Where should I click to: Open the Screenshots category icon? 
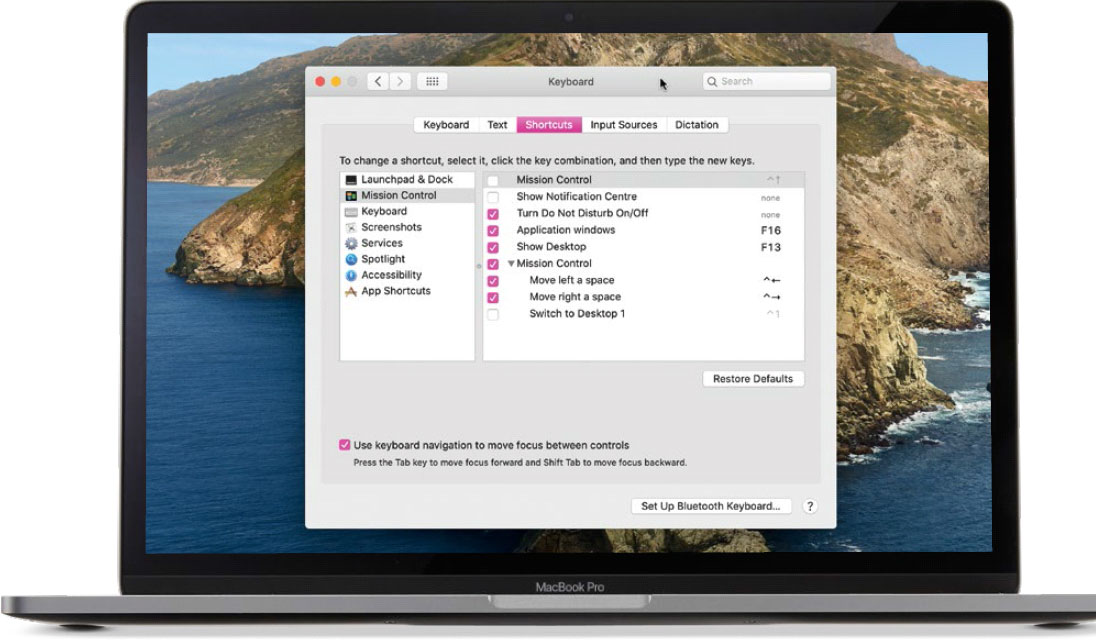click(351, 228)
